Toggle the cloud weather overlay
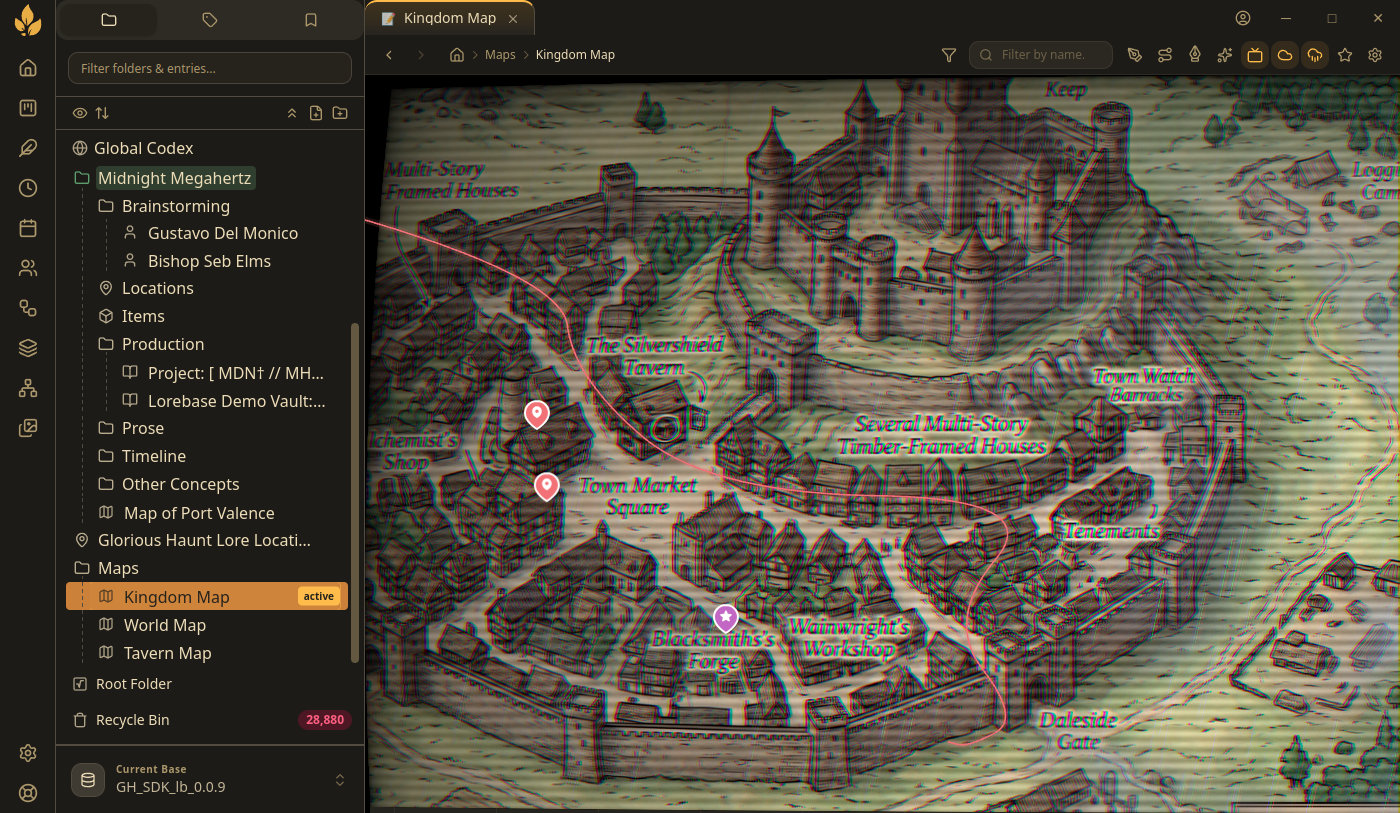The image size is (1400, 813). point(1285,55)
